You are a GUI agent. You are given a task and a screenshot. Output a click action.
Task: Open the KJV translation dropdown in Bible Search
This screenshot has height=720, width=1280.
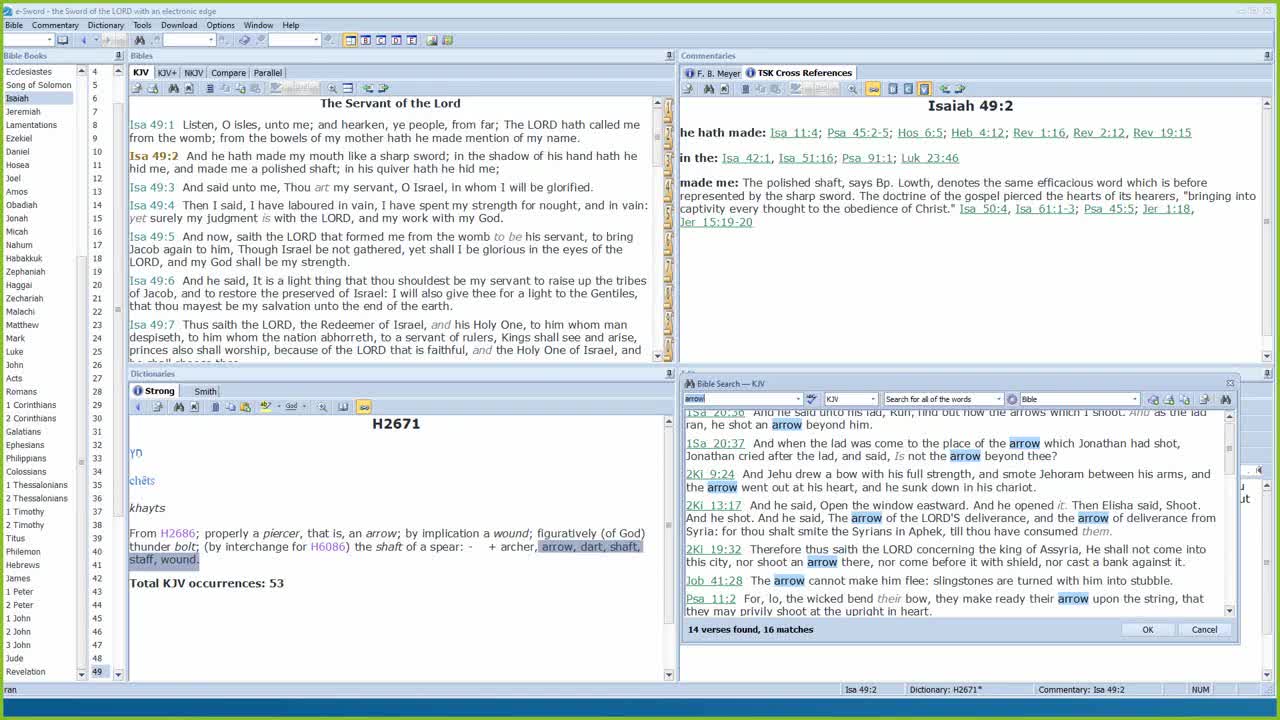coord(873,399)
